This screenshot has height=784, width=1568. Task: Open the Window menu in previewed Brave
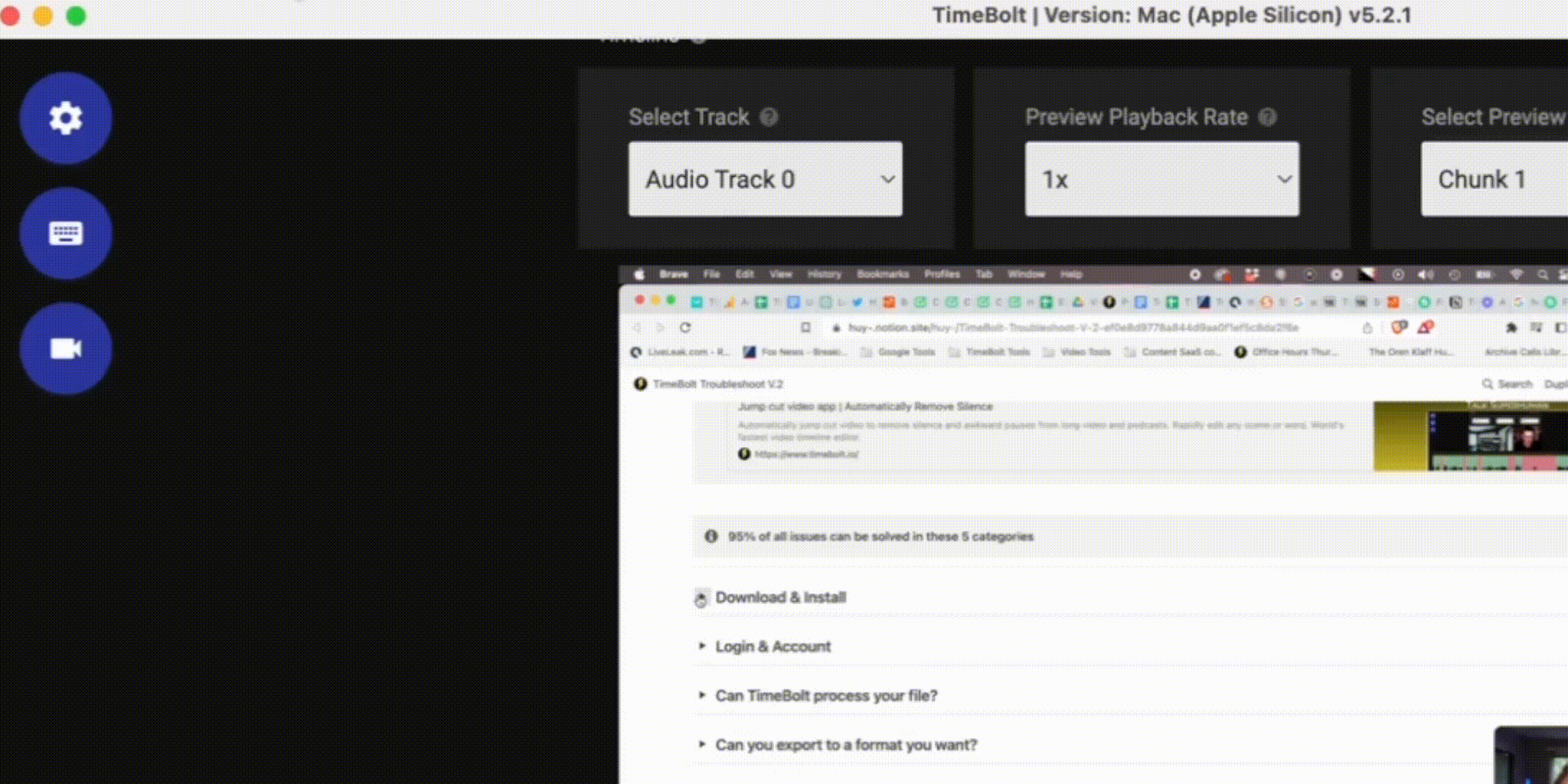pos(1026,274)
